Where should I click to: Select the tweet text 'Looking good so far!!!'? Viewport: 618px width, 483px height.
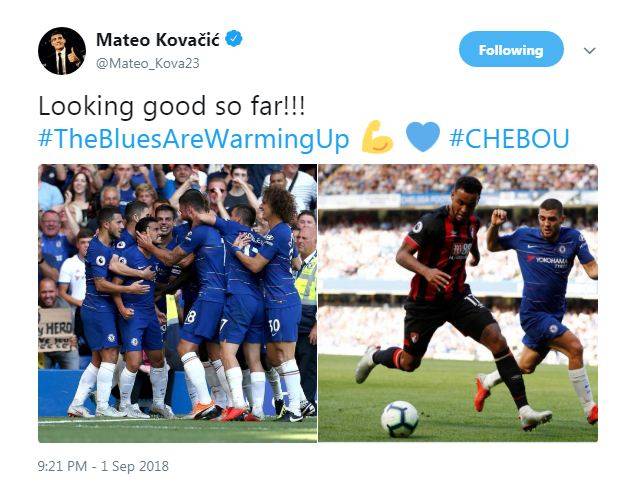[x=171, y=106]
